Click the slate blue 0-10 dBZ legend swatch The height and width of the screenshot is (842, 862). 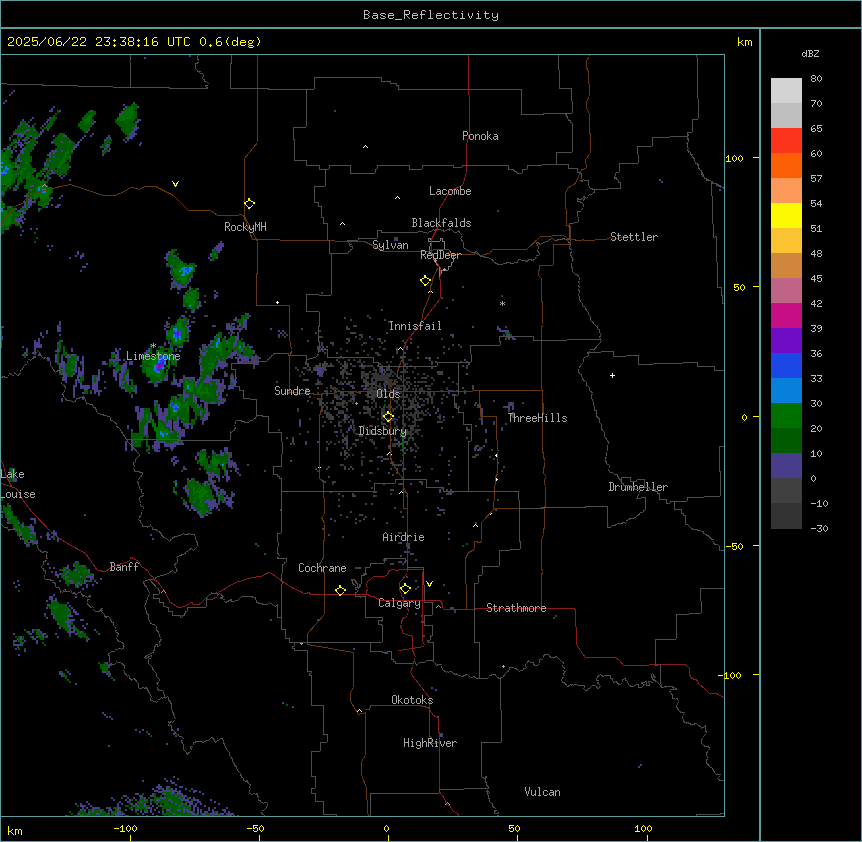coord(786,466)
